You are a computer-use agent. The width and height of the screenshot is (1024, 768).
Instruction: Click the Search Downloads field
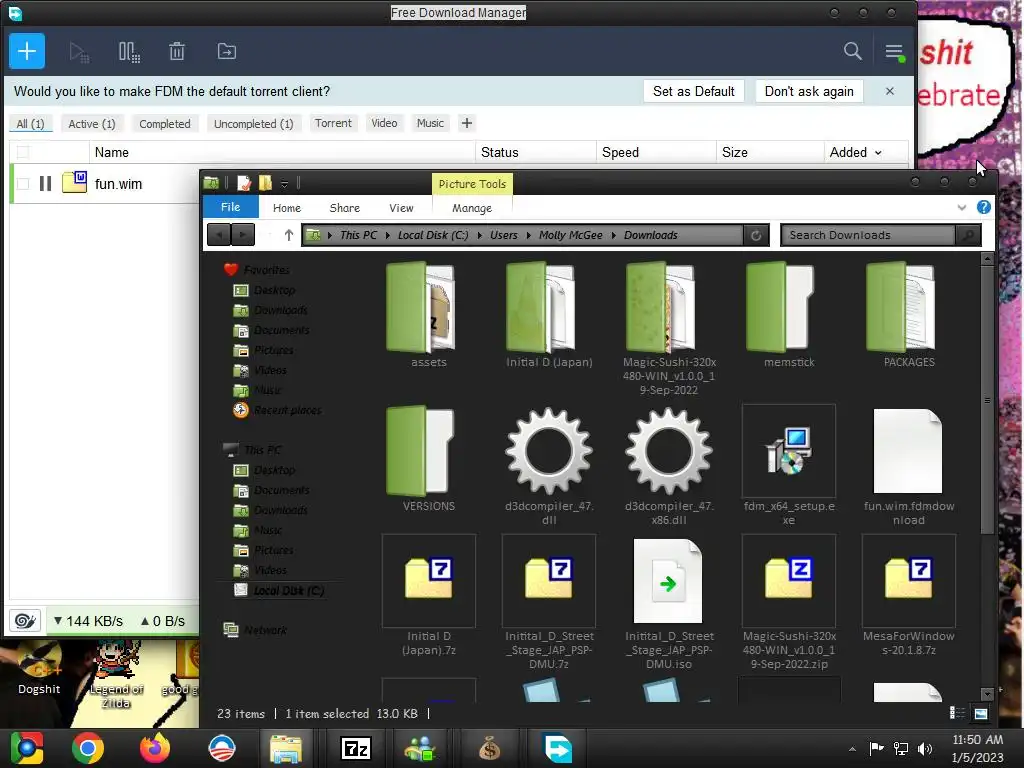869,235
